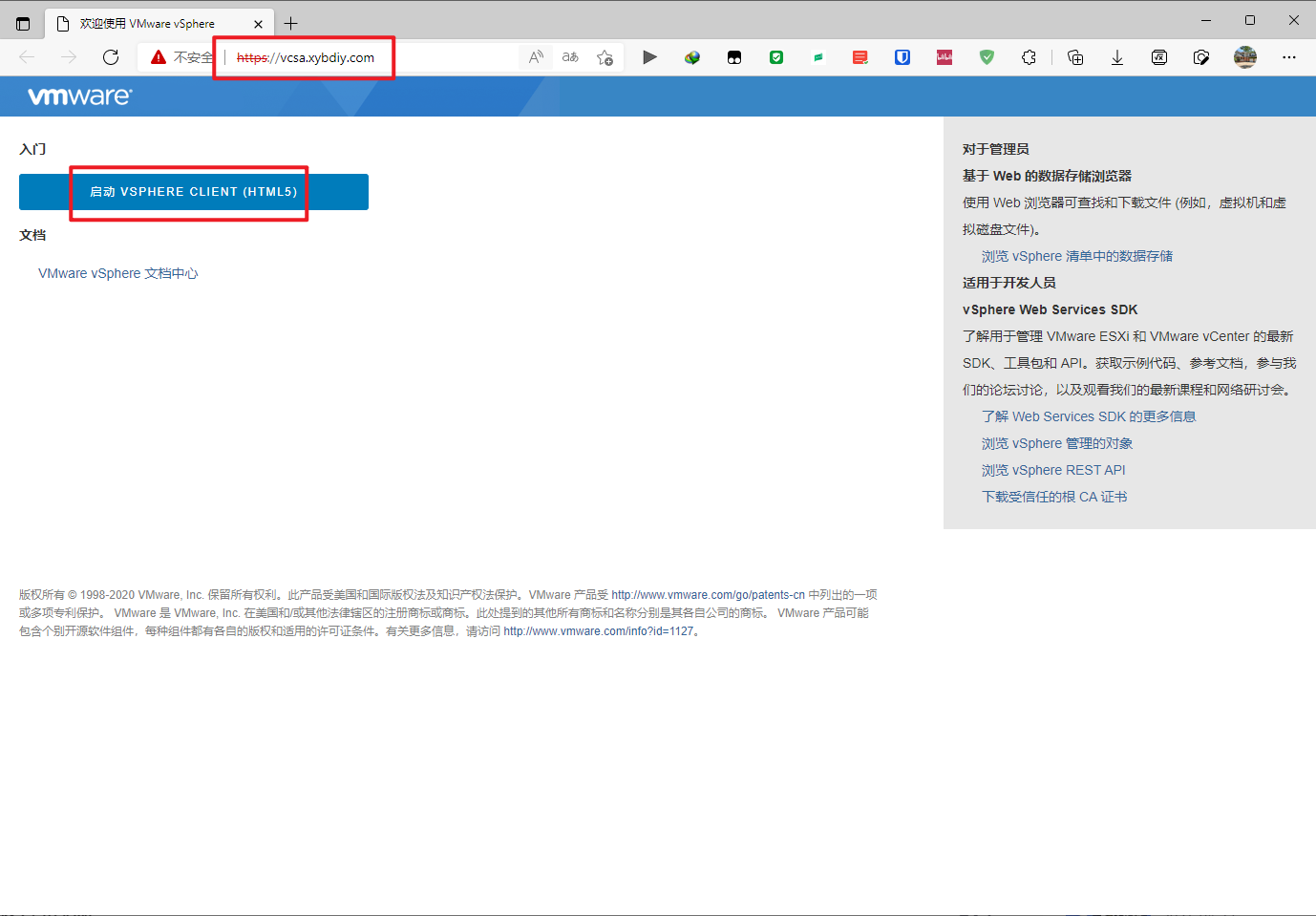Open the VMware vSphere documentation center link
Viewport: 1316px width, 916px height.
click(118, 273)
